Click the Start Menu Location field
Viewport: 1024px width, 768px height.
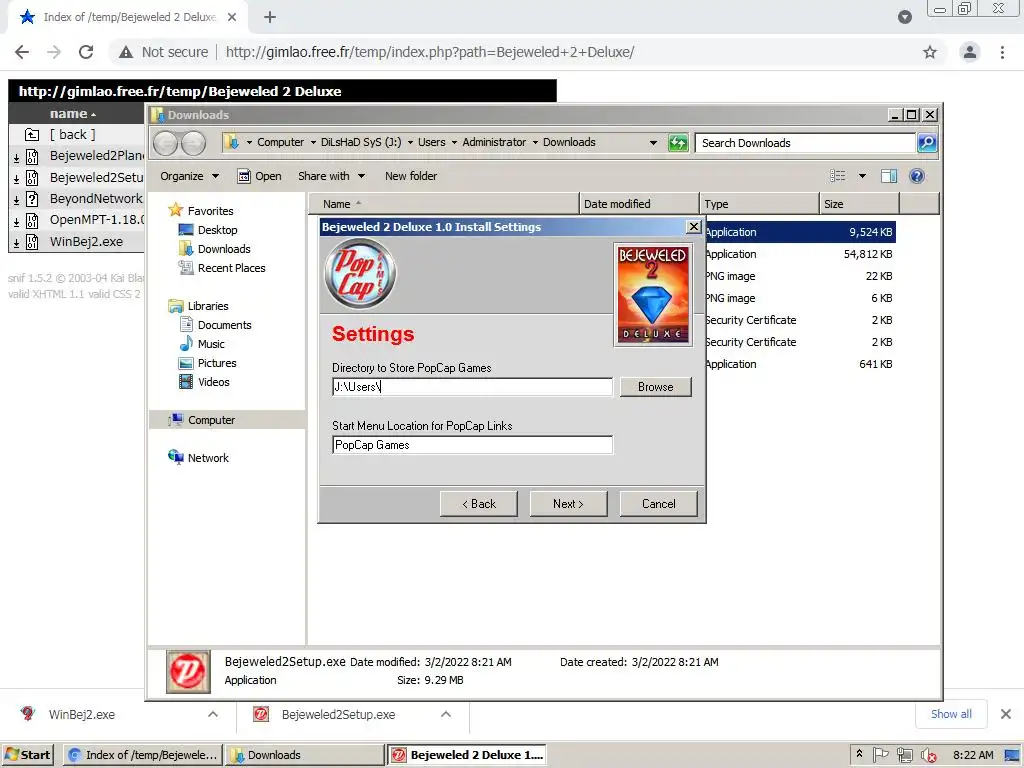(x=472, y=445)
